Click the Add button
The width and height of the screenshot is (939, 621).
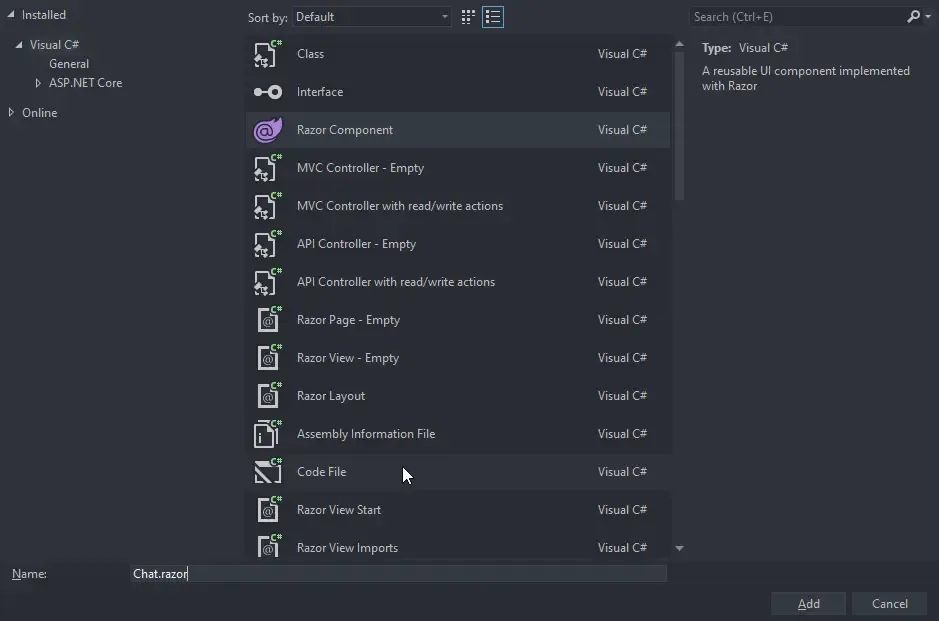coord(808,603)
